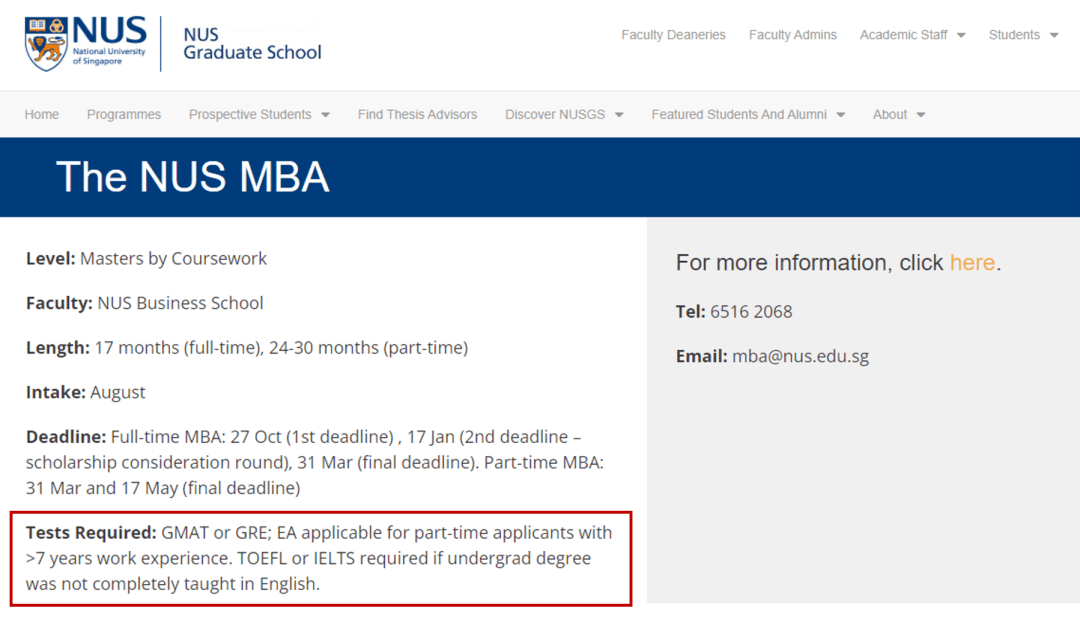Image resolution: width=1080 pixels, height=623 pixels.
Task: Expand the Discover NUSGS dropdown
Action: 619,115
